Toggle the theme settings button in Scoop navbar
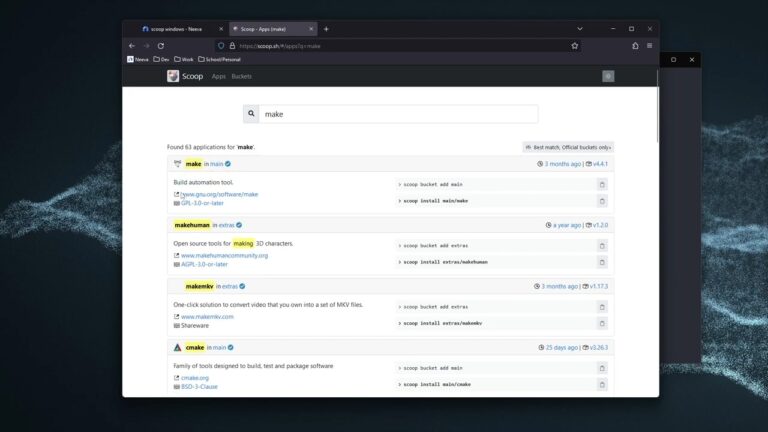Image resolution: width=768 pixels, height=432 pixels. [x=608, y=76]
